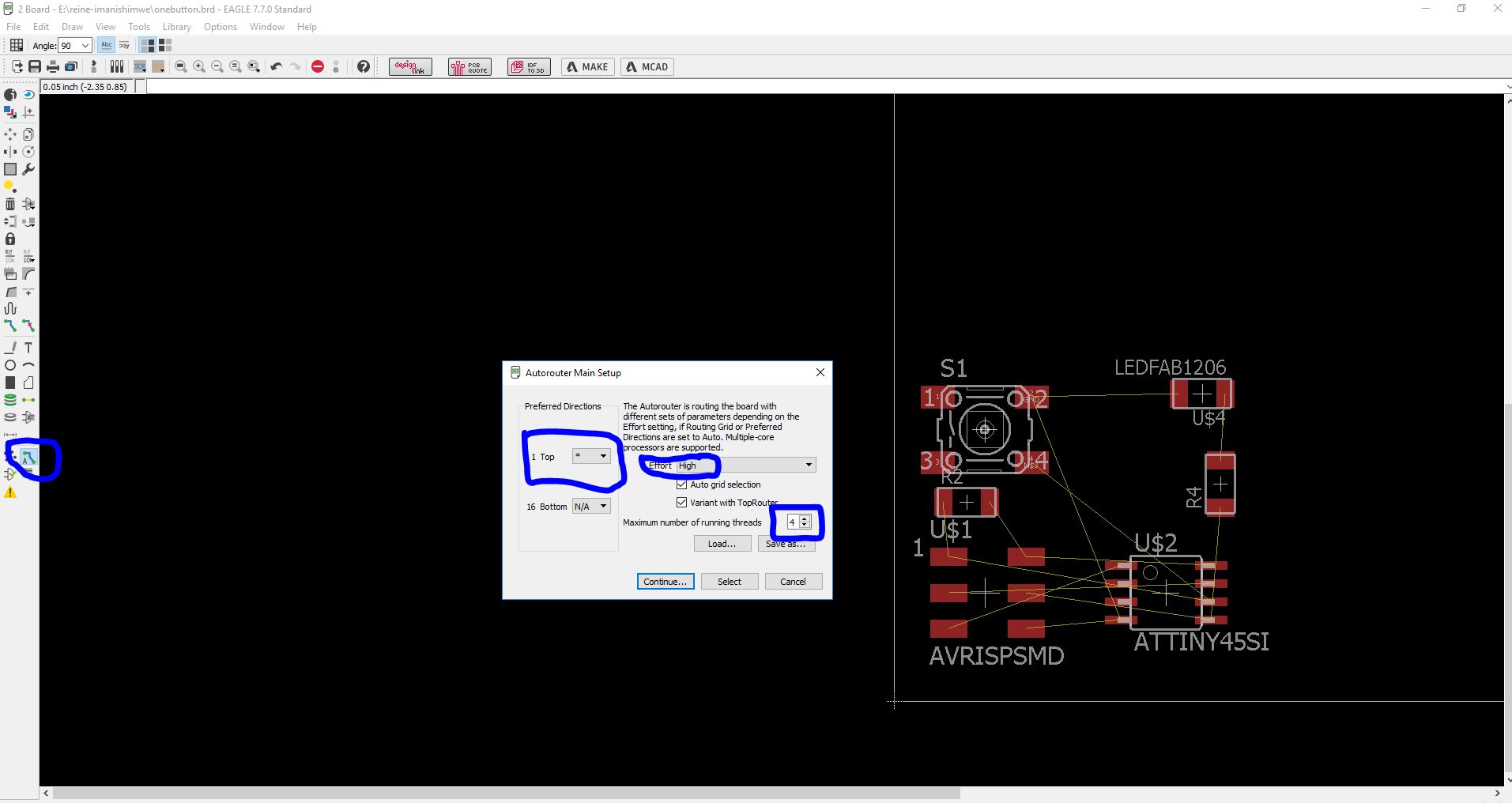This screenshot has width=1512, height=803.
Task: Increase maximum running threads with the stepper
Action: pos(804,518)
